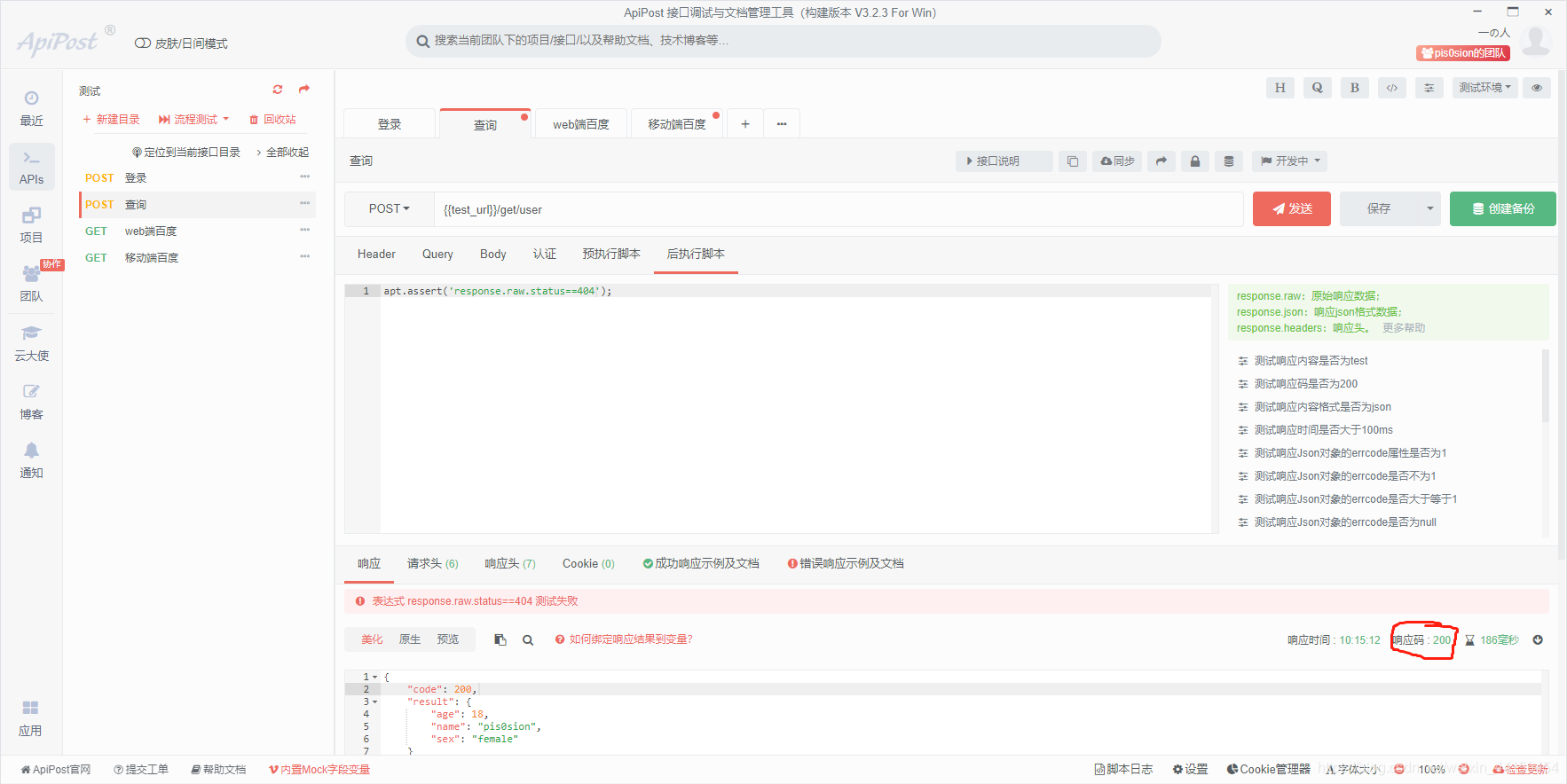Switch response view to 原生
The height and width of the screenshot is (784, 1567).
pyautogui.click(x=410, y=639)
